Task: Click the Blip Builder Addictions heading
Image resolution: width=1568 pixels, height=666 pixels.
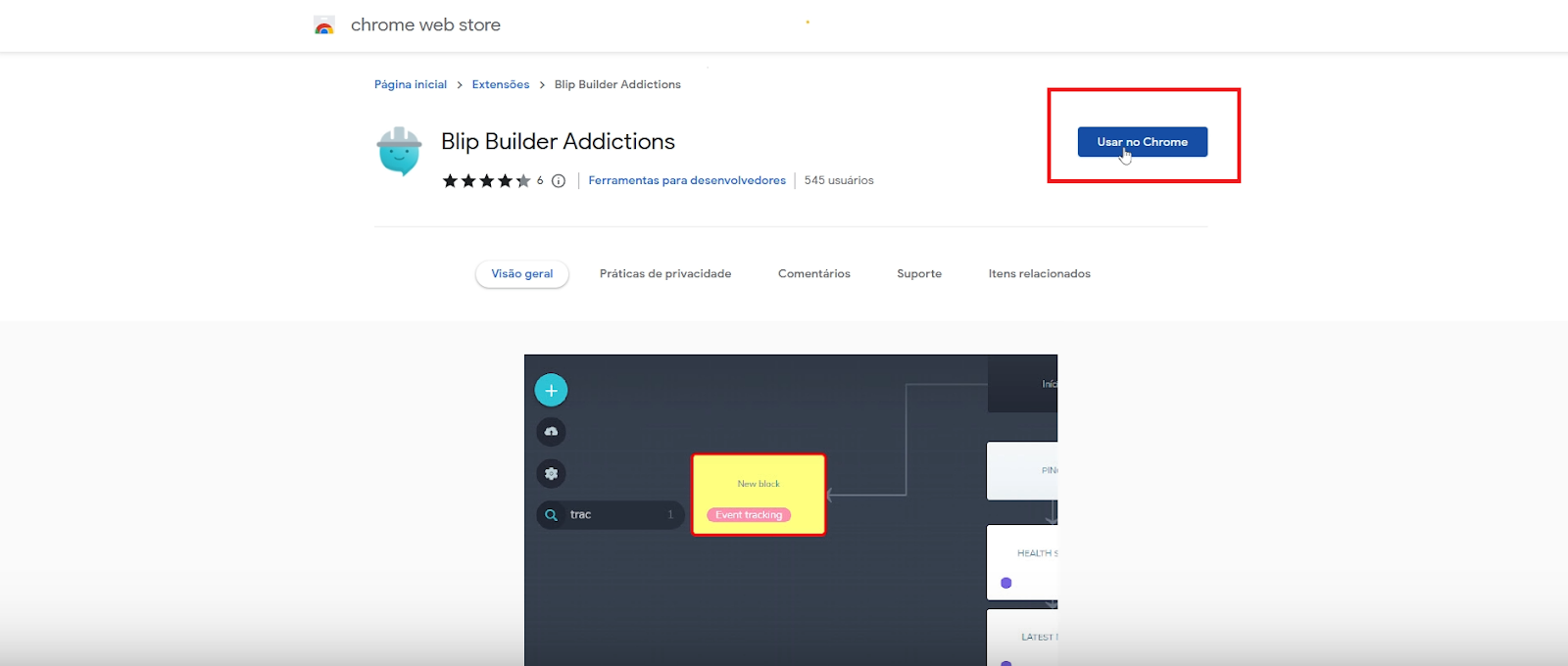Action: 558,142
